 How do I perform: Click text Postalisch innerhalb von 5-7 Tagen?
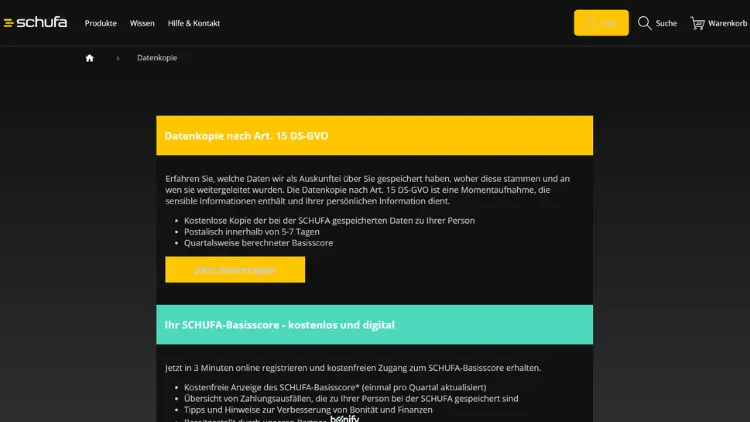coord(252,232)
